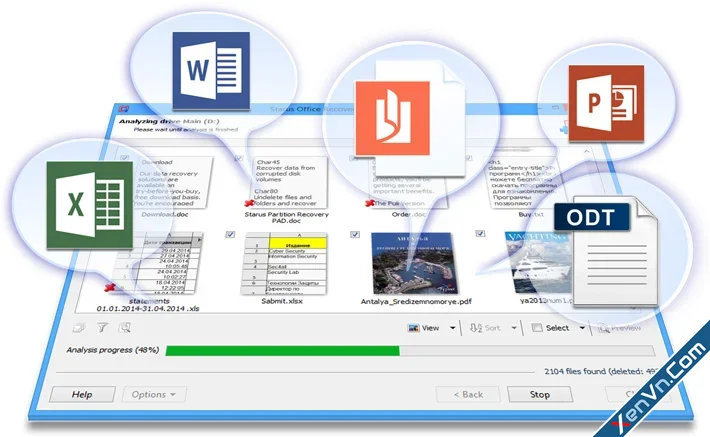This screenshot has height=437, width=710.
Task: Click the Select label in toolbar
Action: (x=557, y=328)
